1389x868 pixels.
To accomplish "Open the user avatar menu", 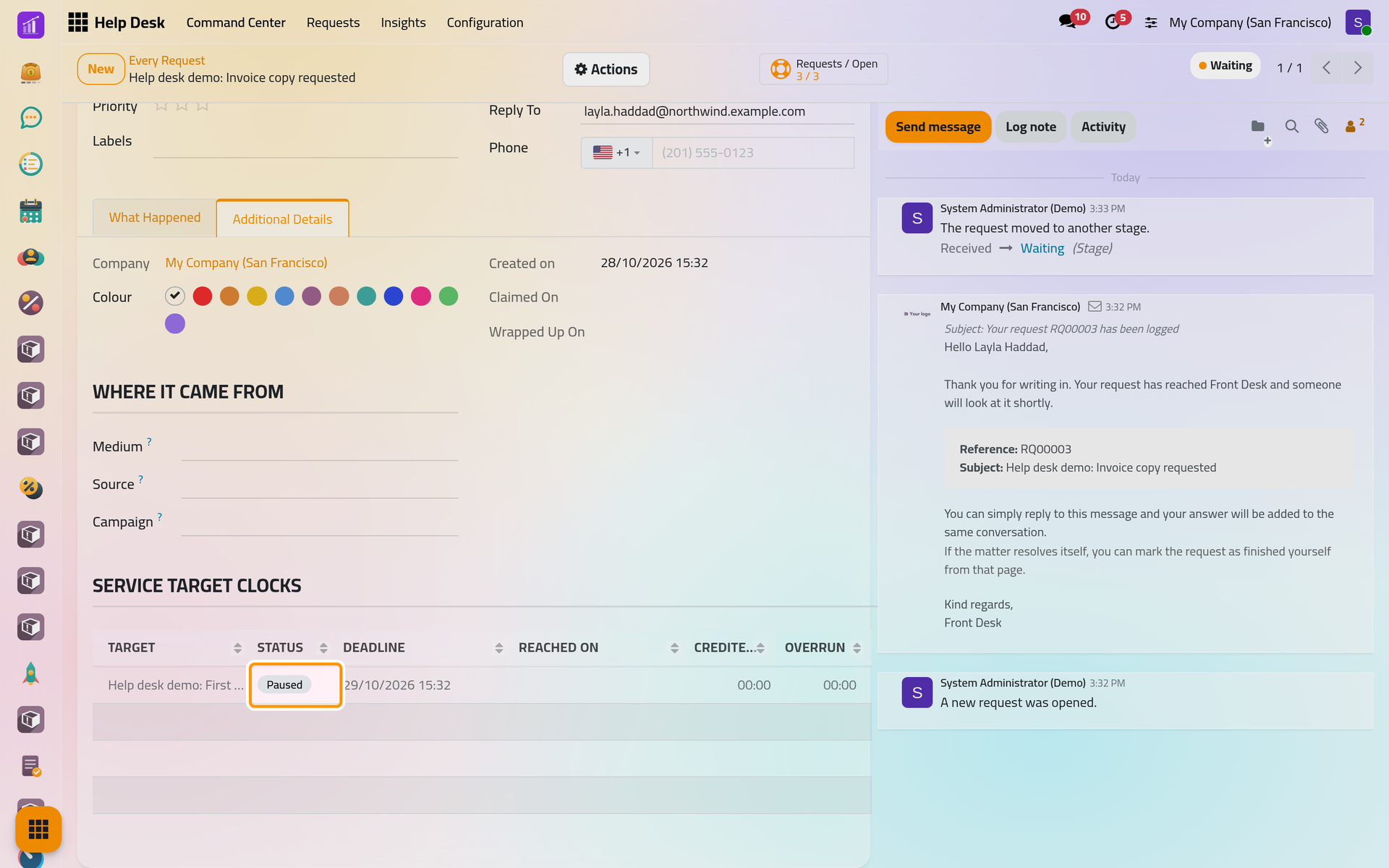I will pyautogui.click(x=1358, y=22).
